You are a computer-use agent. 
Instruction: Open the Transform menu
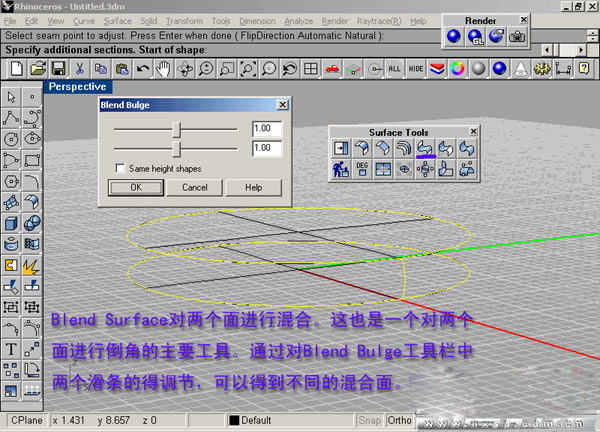click(x=183, y=20)
